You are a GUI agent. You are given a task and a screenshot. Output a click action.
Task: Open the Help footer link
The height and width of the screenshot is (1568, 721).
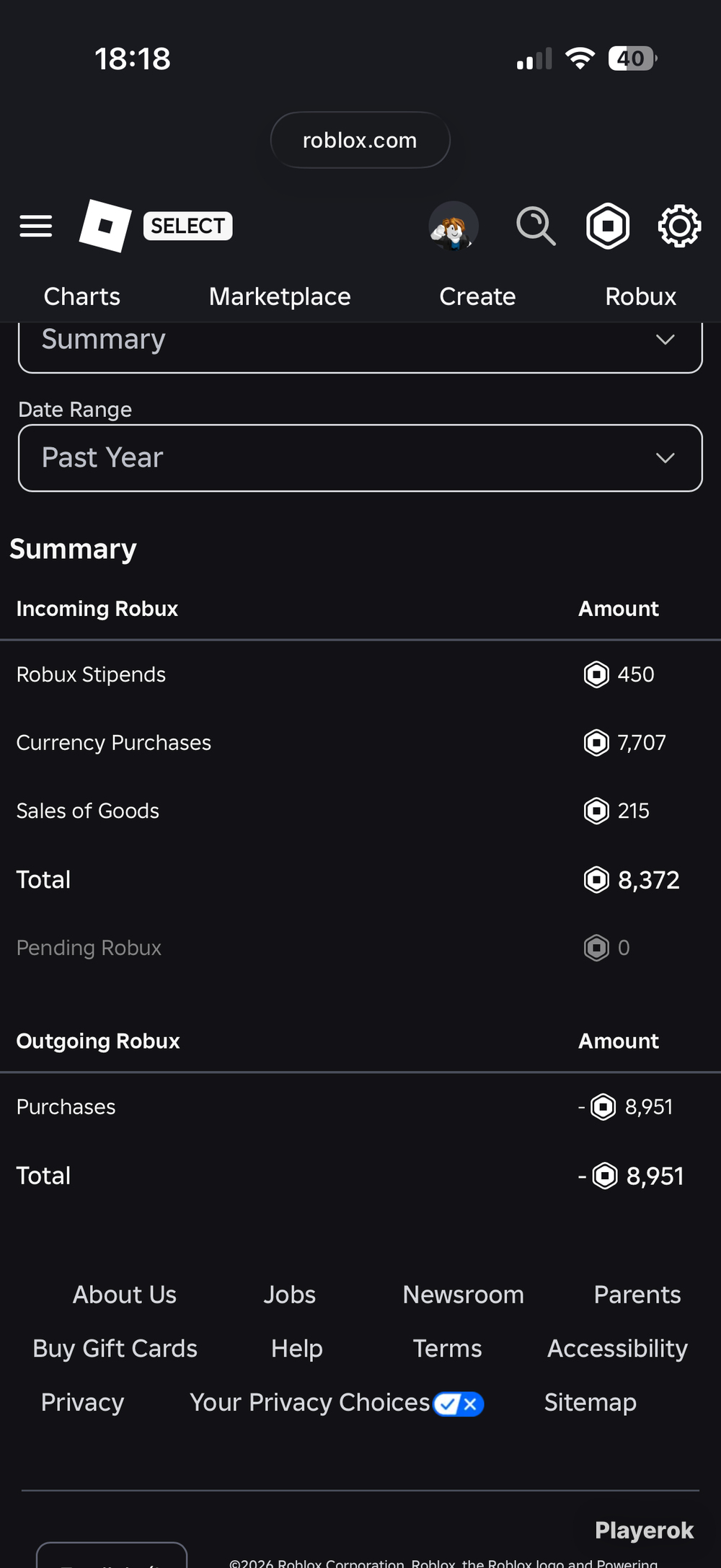[296, 1349]
